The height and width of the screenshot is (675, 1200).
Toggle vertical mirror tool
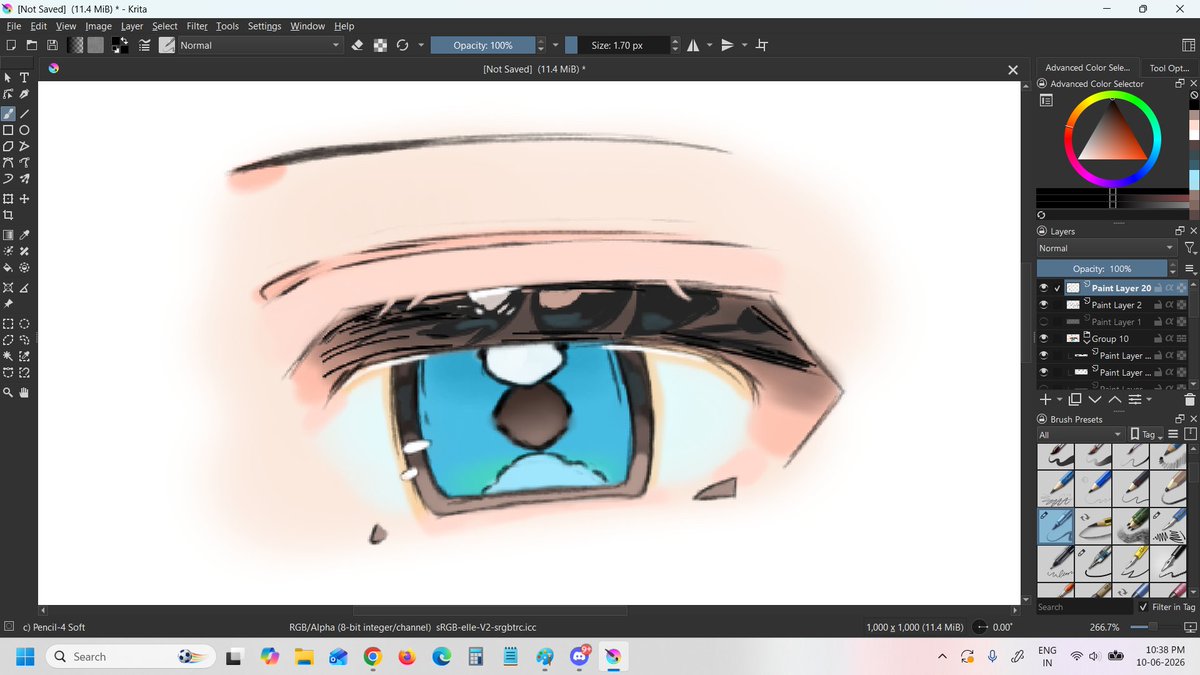(x=727, y=45)
